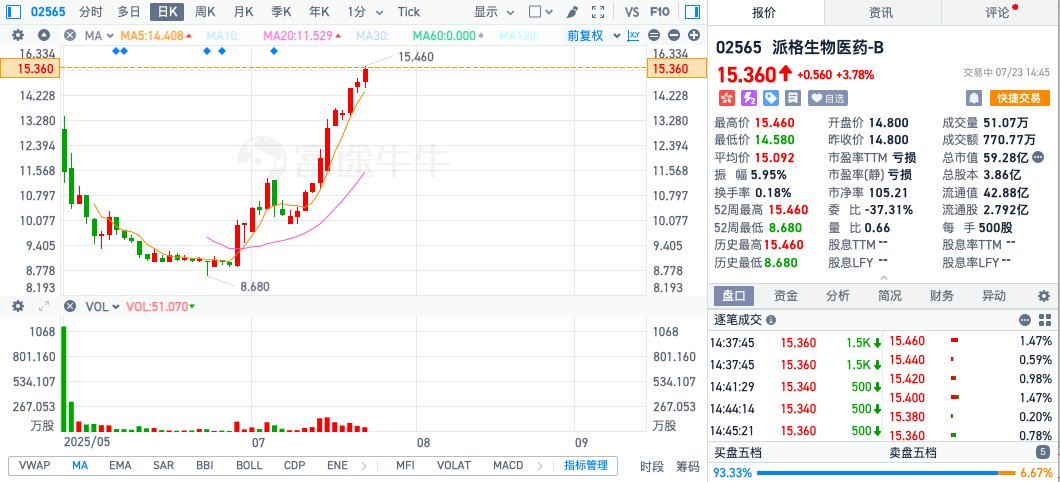Toggle the left sidebar panel icon
1060x482 pixels.
pos(13,12)
